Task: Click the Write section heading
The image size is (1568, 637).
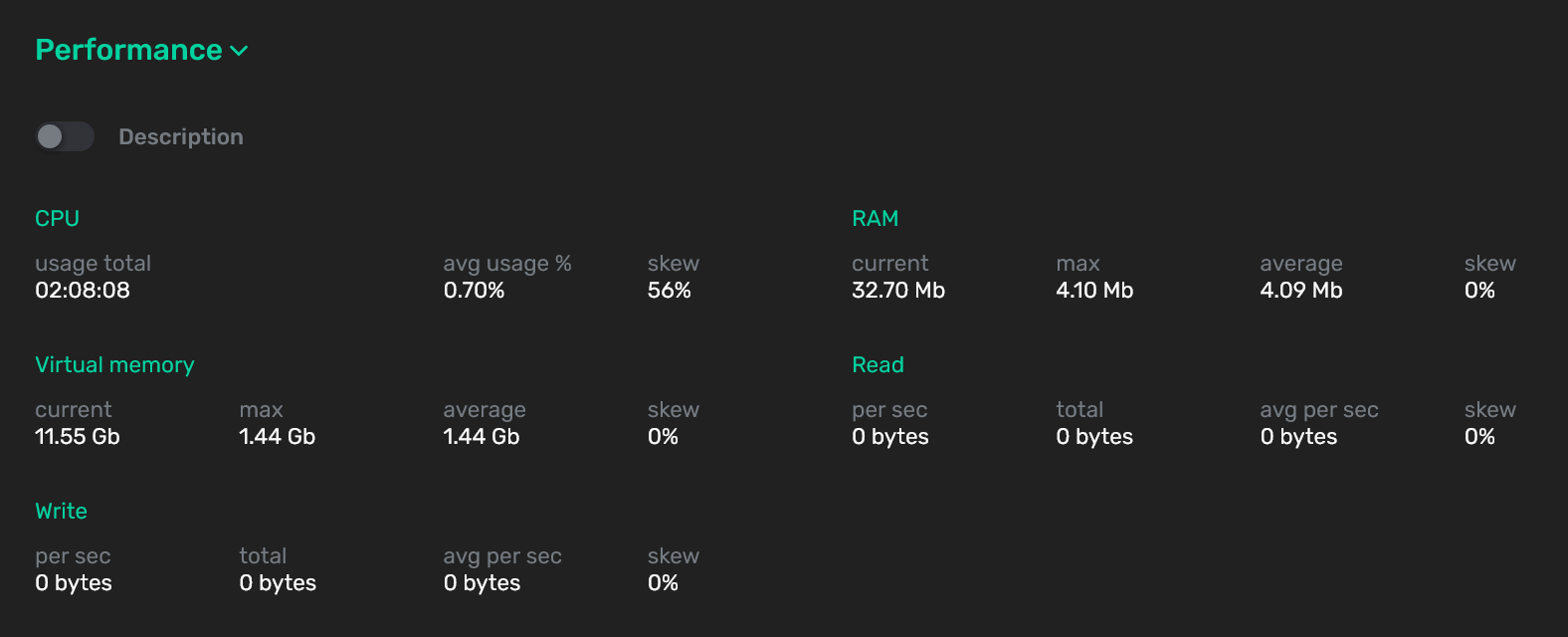Action: tap(61, 511)
